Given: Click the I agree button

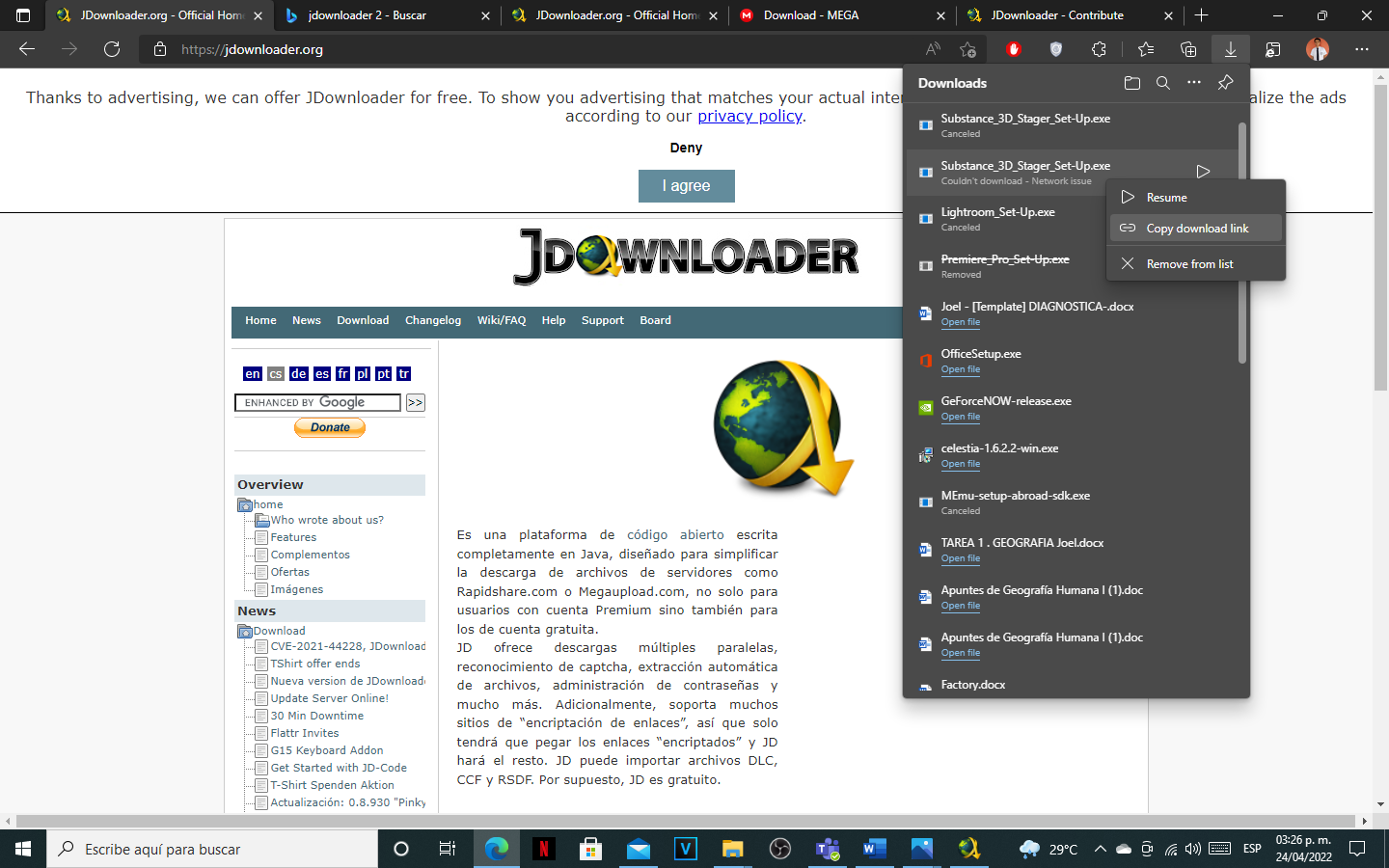Looking at the screenshot, I should (687, 186).
